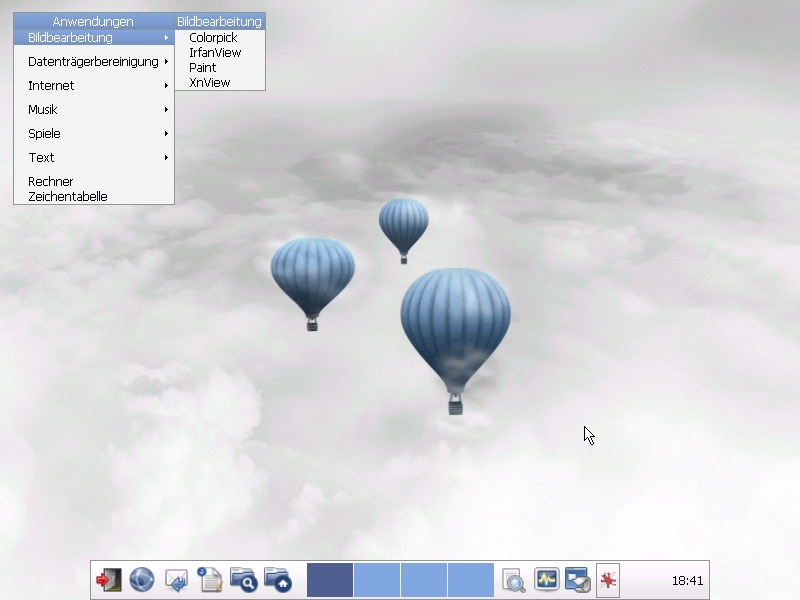Launch Zeichentabelle from the menu
This screenshot has width=800, height=600.
pos(94,196)
